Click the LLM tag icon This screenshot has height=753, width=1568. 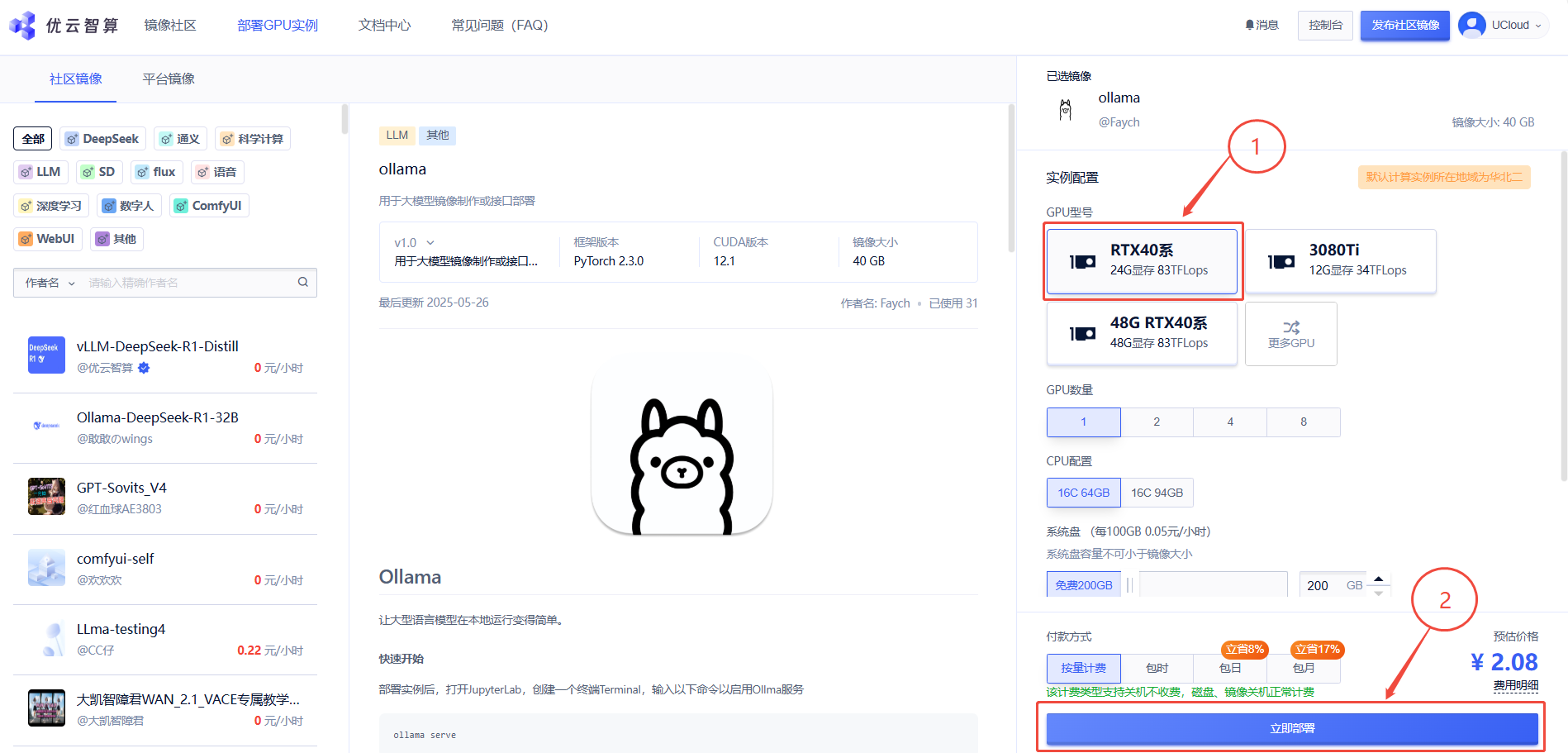coord(26,172)
